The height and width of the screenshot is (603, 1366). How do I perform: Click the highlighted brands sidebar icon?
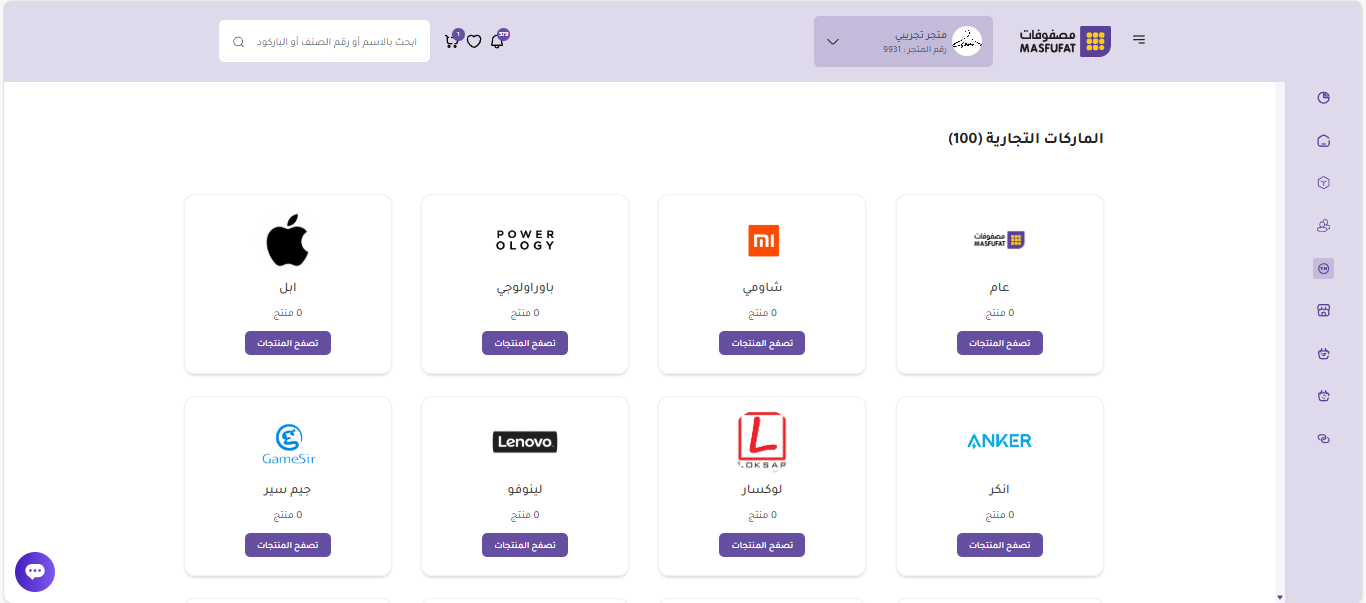click(x=1324, y=268)
